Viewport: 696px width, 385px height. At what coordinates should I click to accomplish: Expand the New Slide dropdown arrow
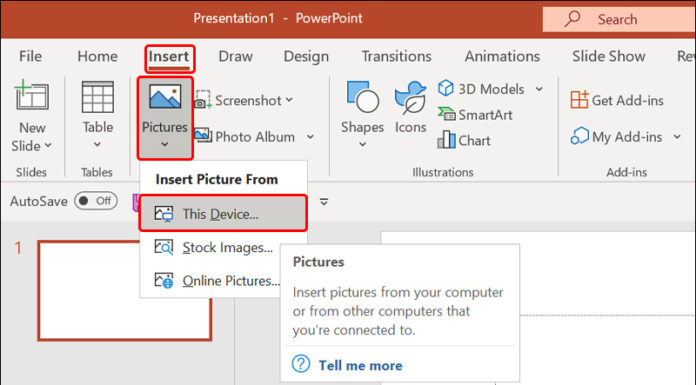click(48, 146)
